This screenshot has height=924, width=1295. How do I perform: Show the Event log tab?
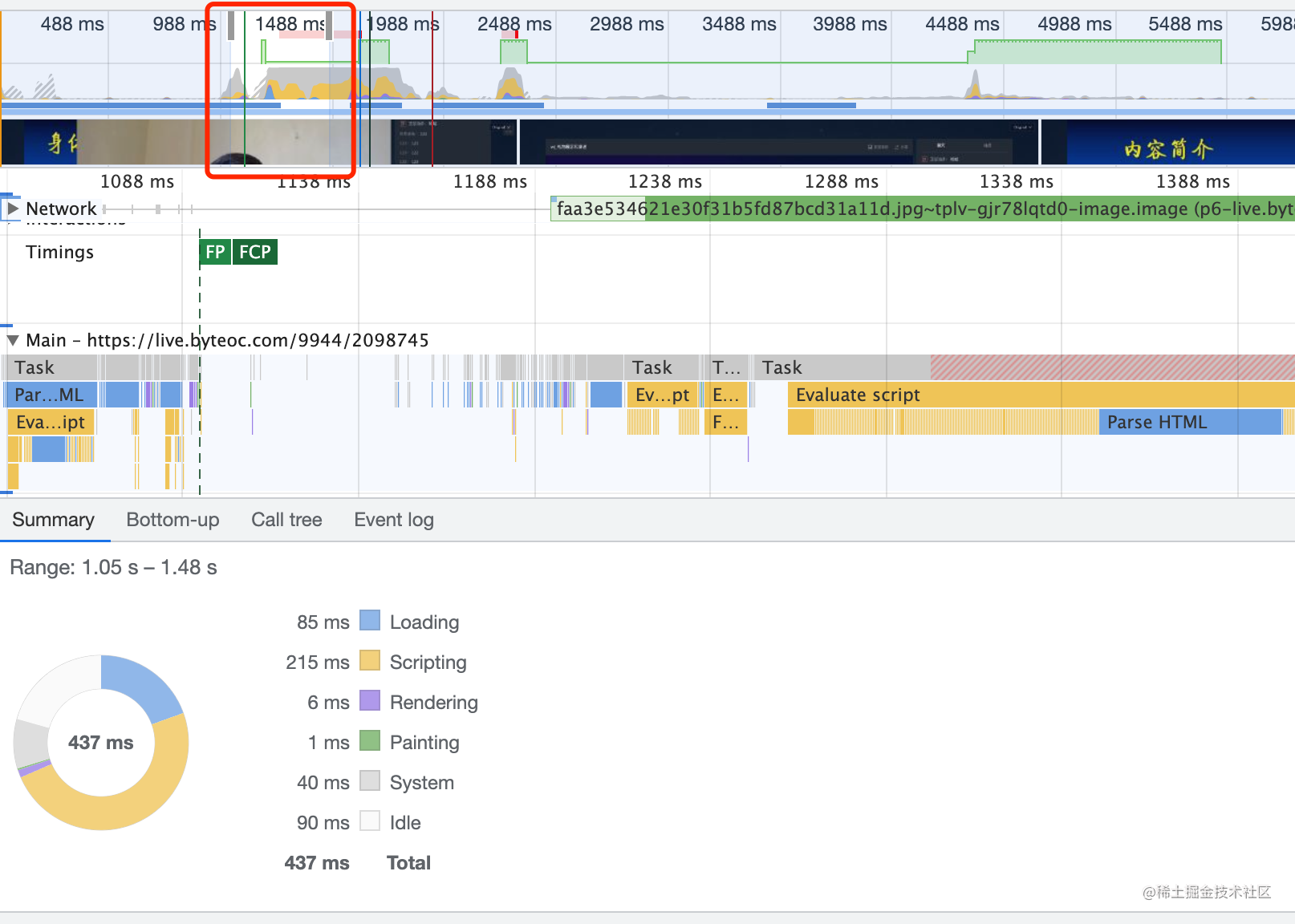[394, 520]
